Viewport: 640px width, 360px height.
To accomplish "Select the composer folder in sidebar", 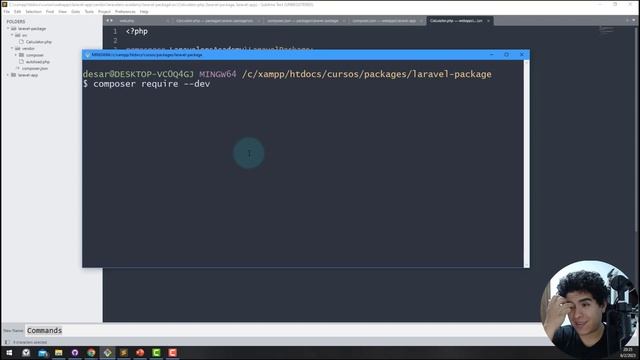I will coord(34,55).
